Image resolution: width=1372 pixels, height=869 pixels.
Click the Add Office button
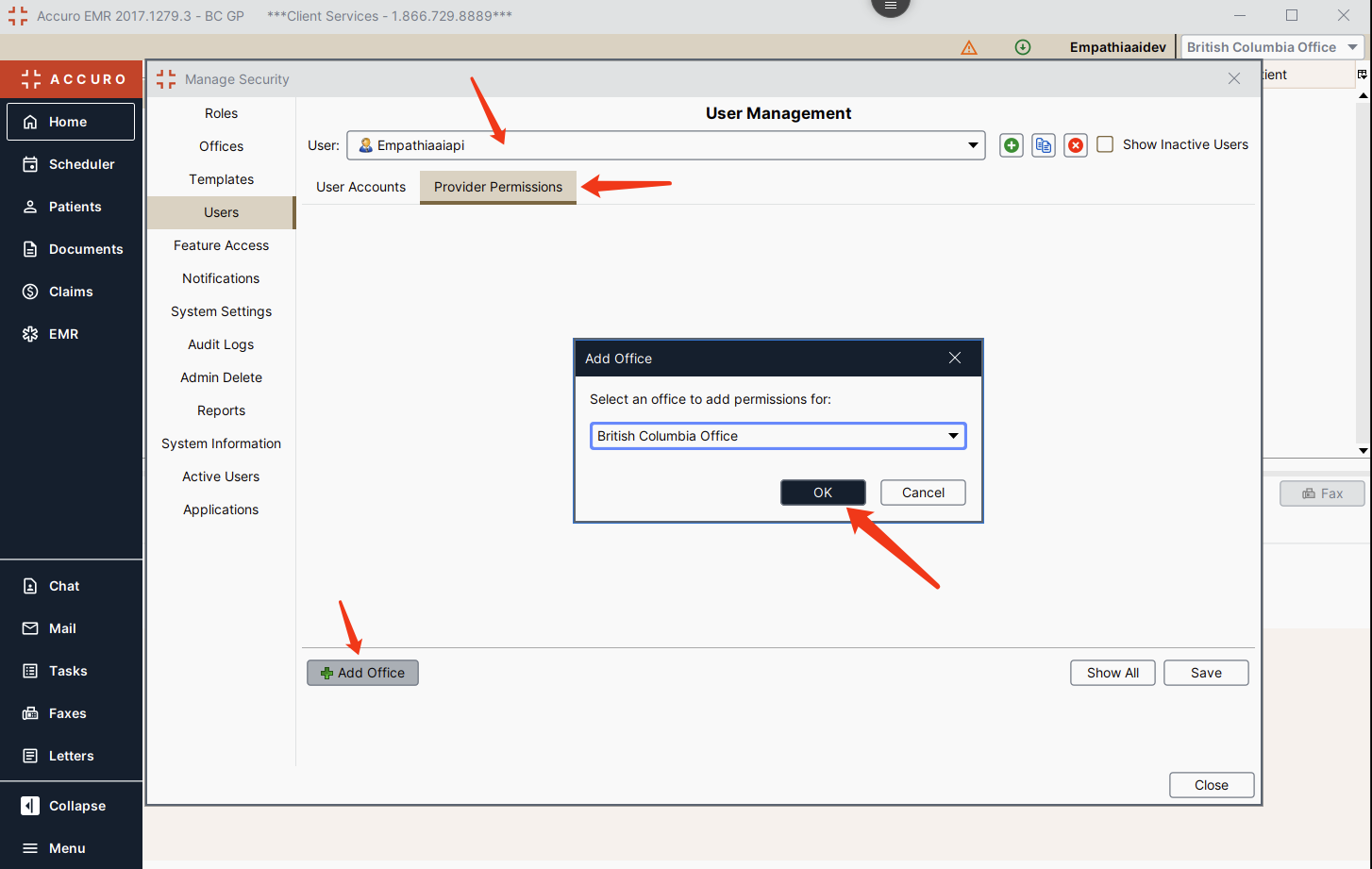coord(362,673)
